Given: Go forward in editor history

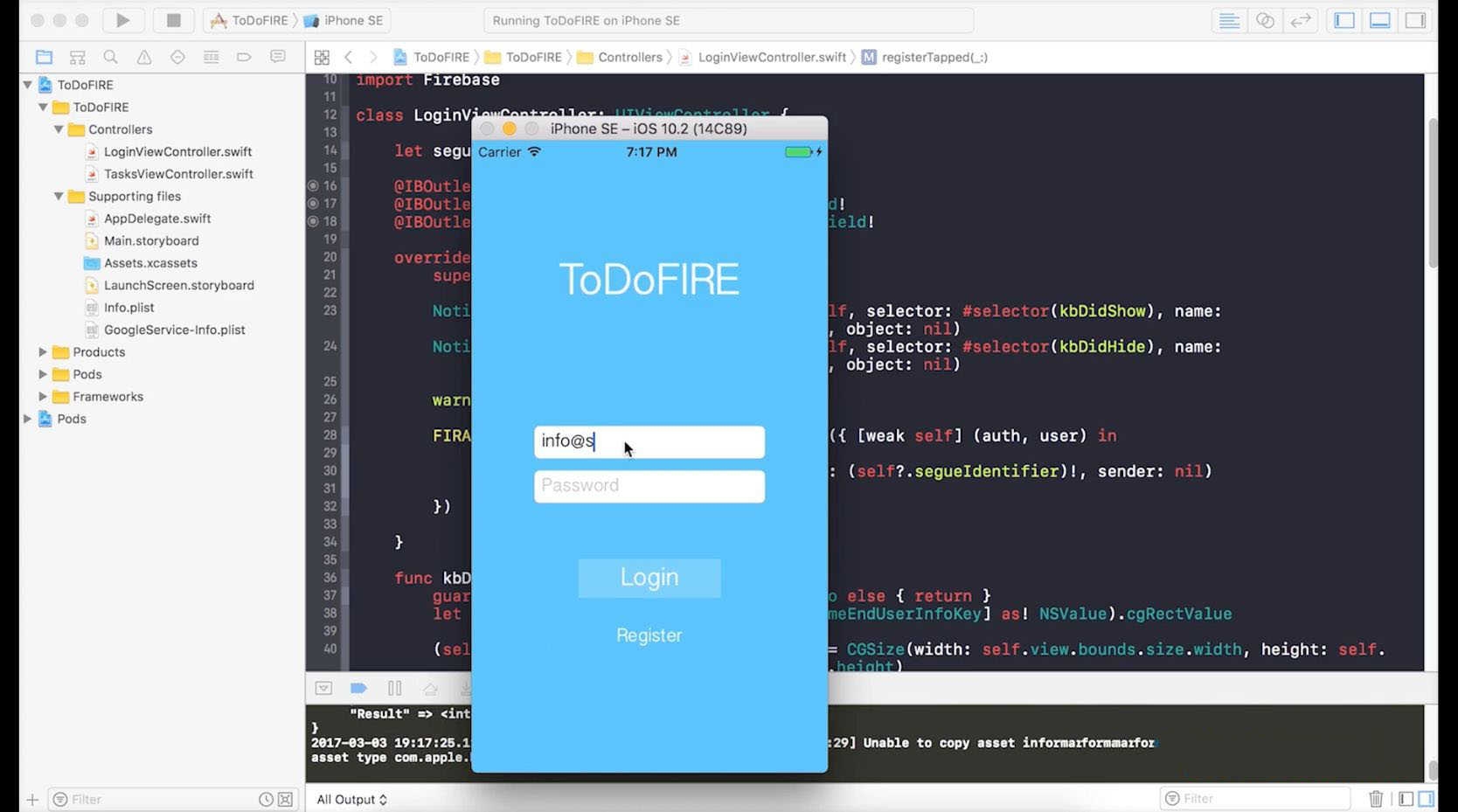Looking at the screenshot, I should 373,57.
